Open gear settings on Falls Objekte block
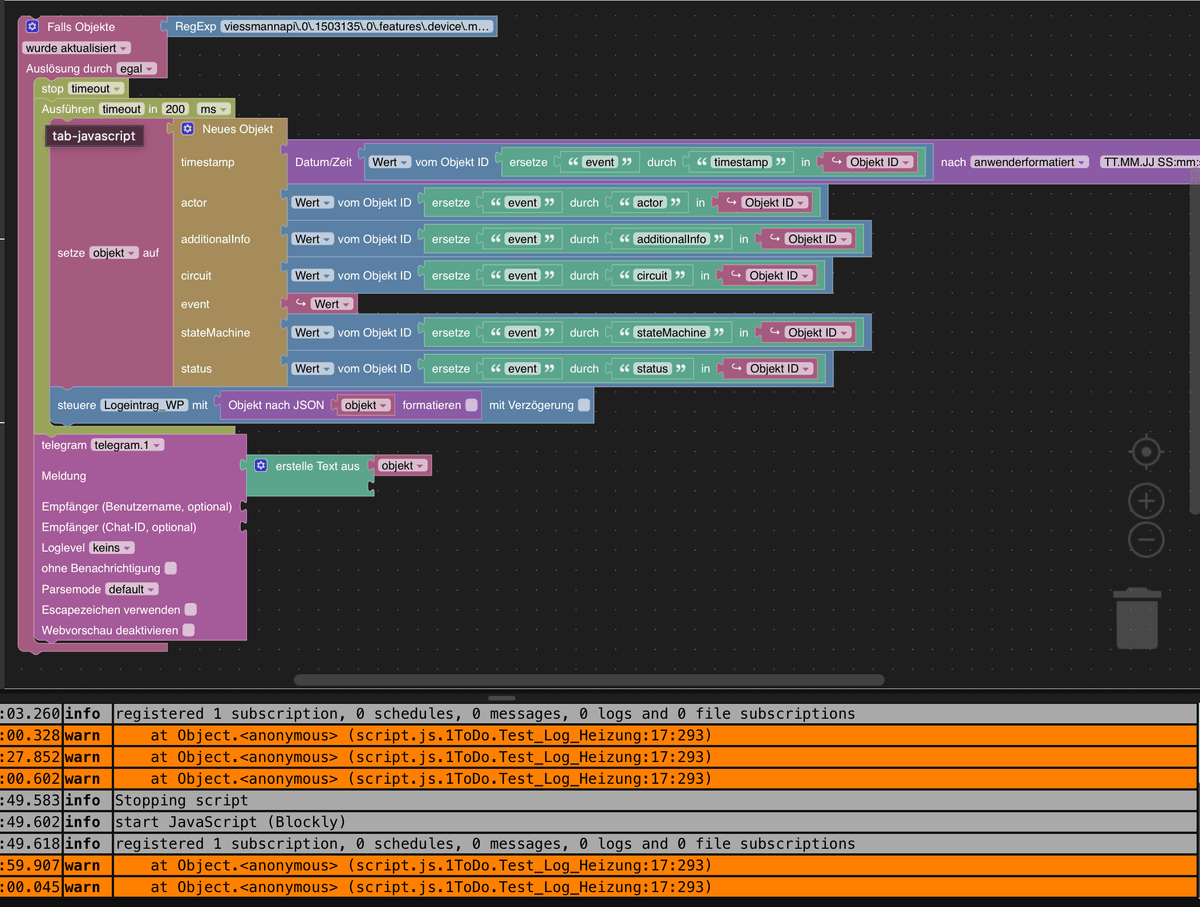The width and height of the screenshot is (1200, 907). point(33,27)
